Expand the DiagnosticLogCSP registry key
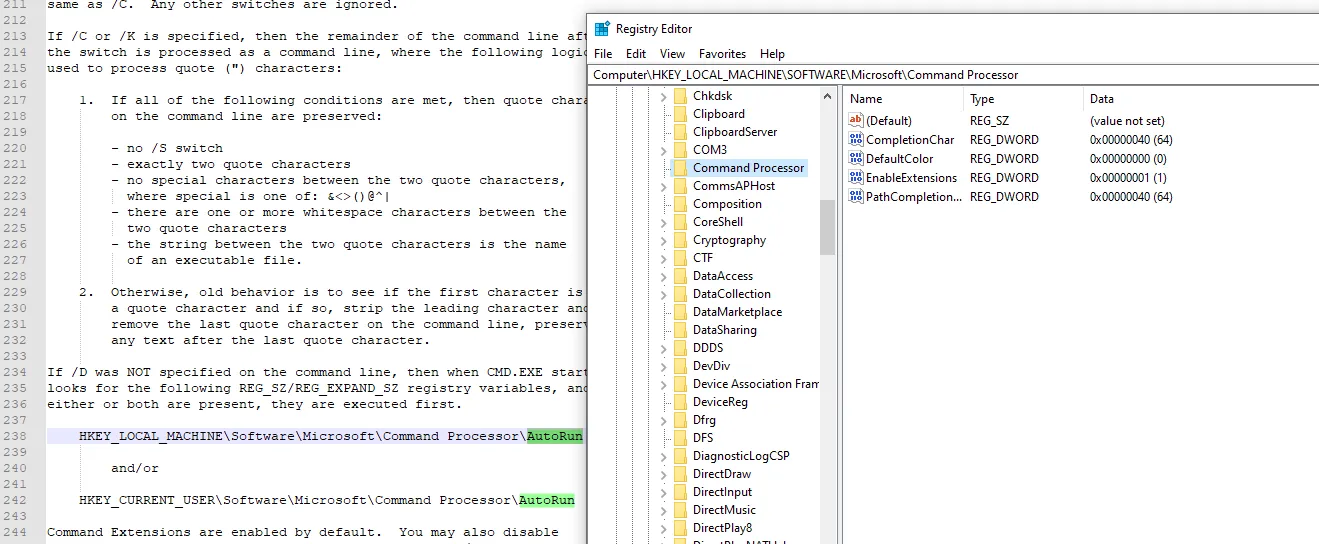1319x544 pixels. pos(663,456)
